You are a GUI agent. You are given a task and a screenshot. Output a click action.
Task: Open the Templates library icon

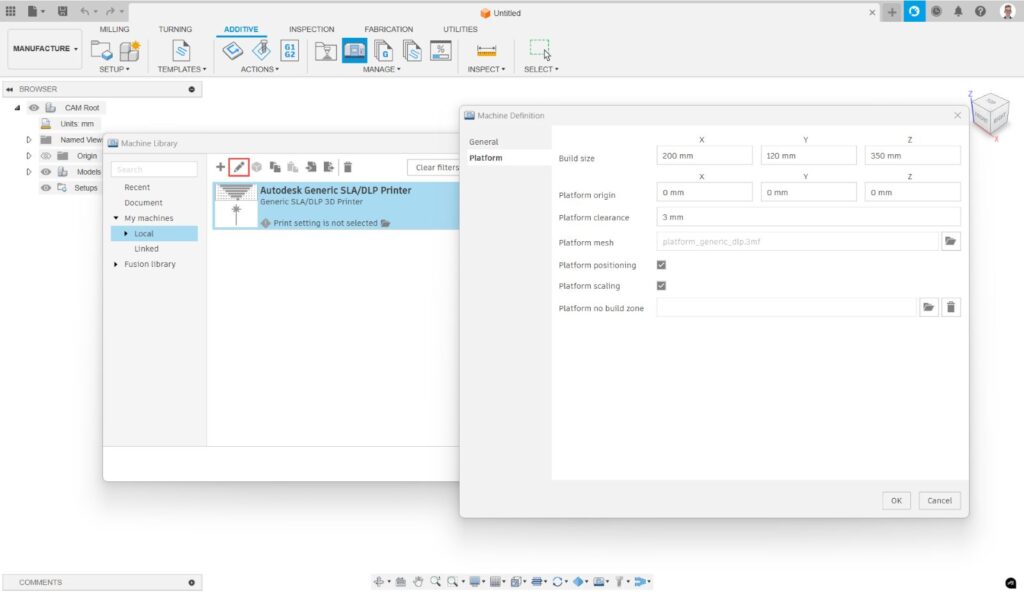pos(181,50)
